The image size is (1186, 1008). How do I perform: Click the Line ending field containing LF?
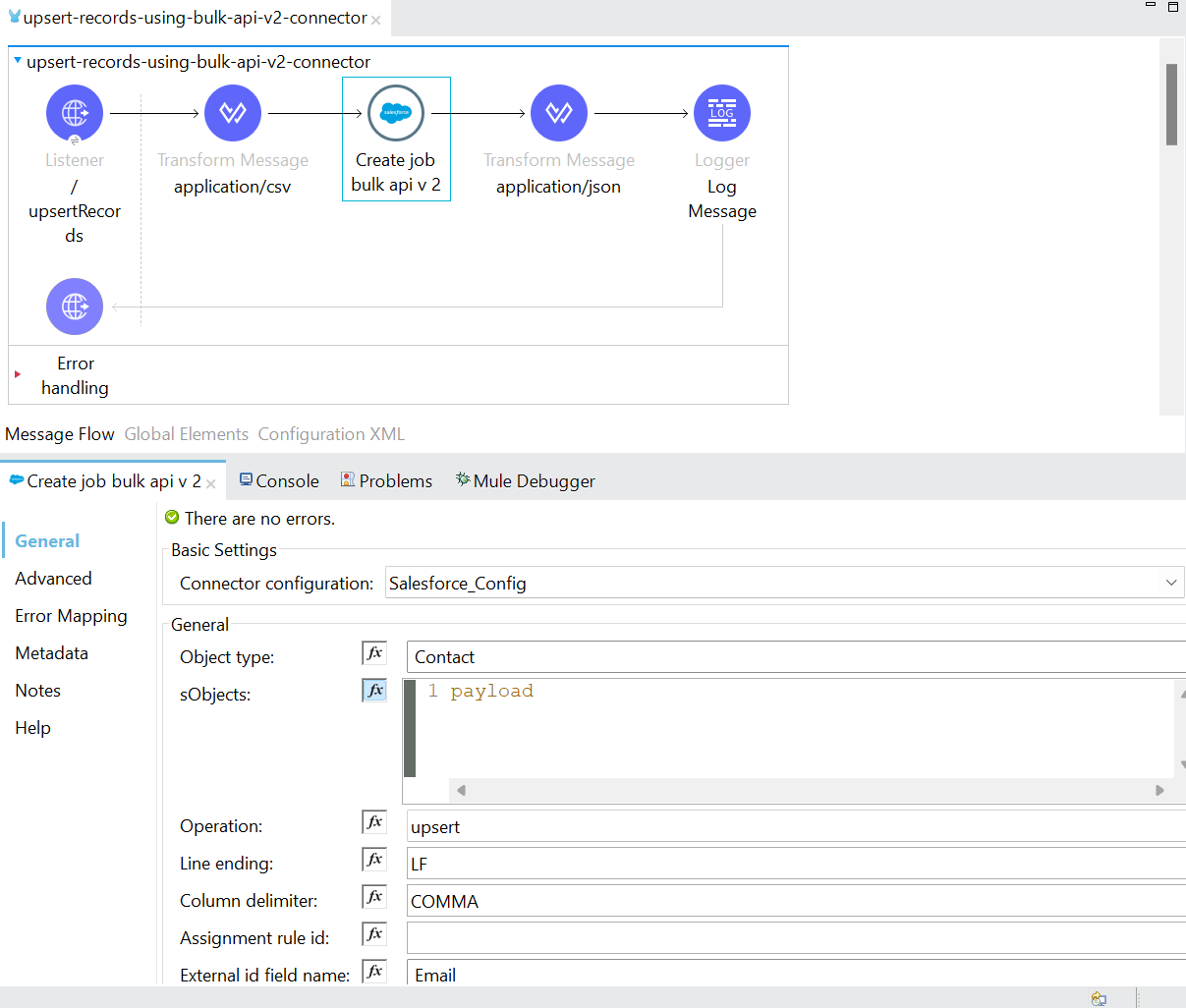point(796,864)
